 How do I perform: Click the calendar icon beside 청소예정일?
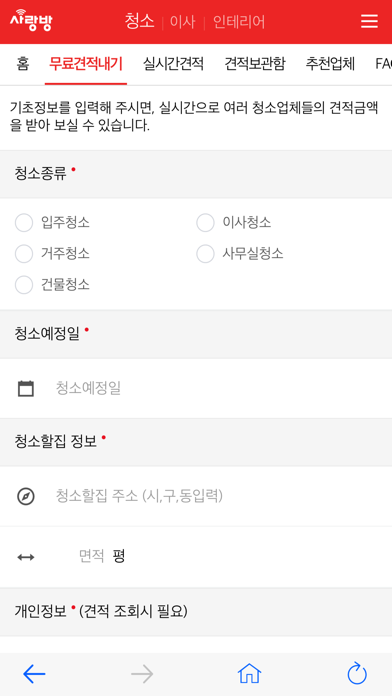coord(26,388)
